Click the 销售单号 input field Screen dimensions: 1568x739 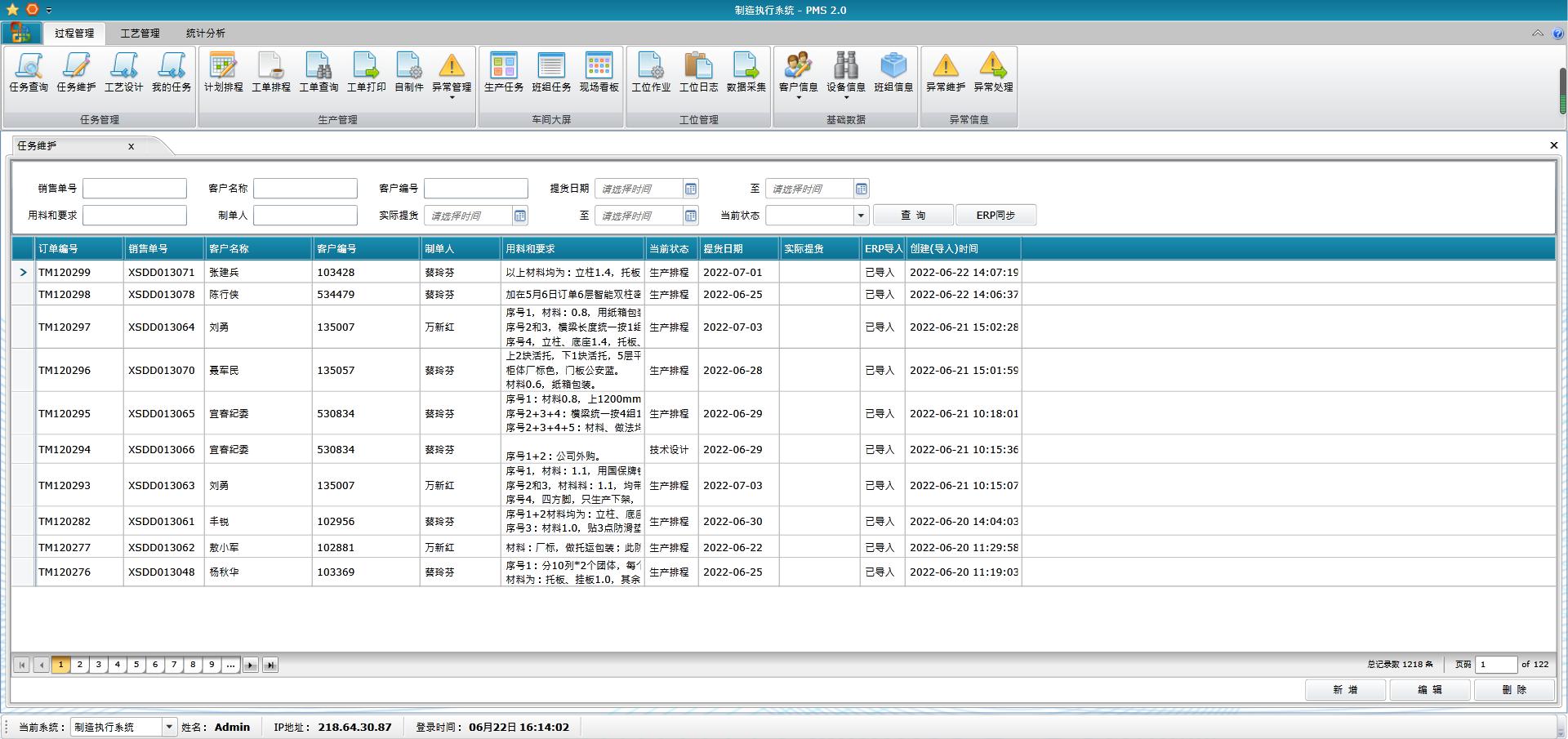pos(135,189)
